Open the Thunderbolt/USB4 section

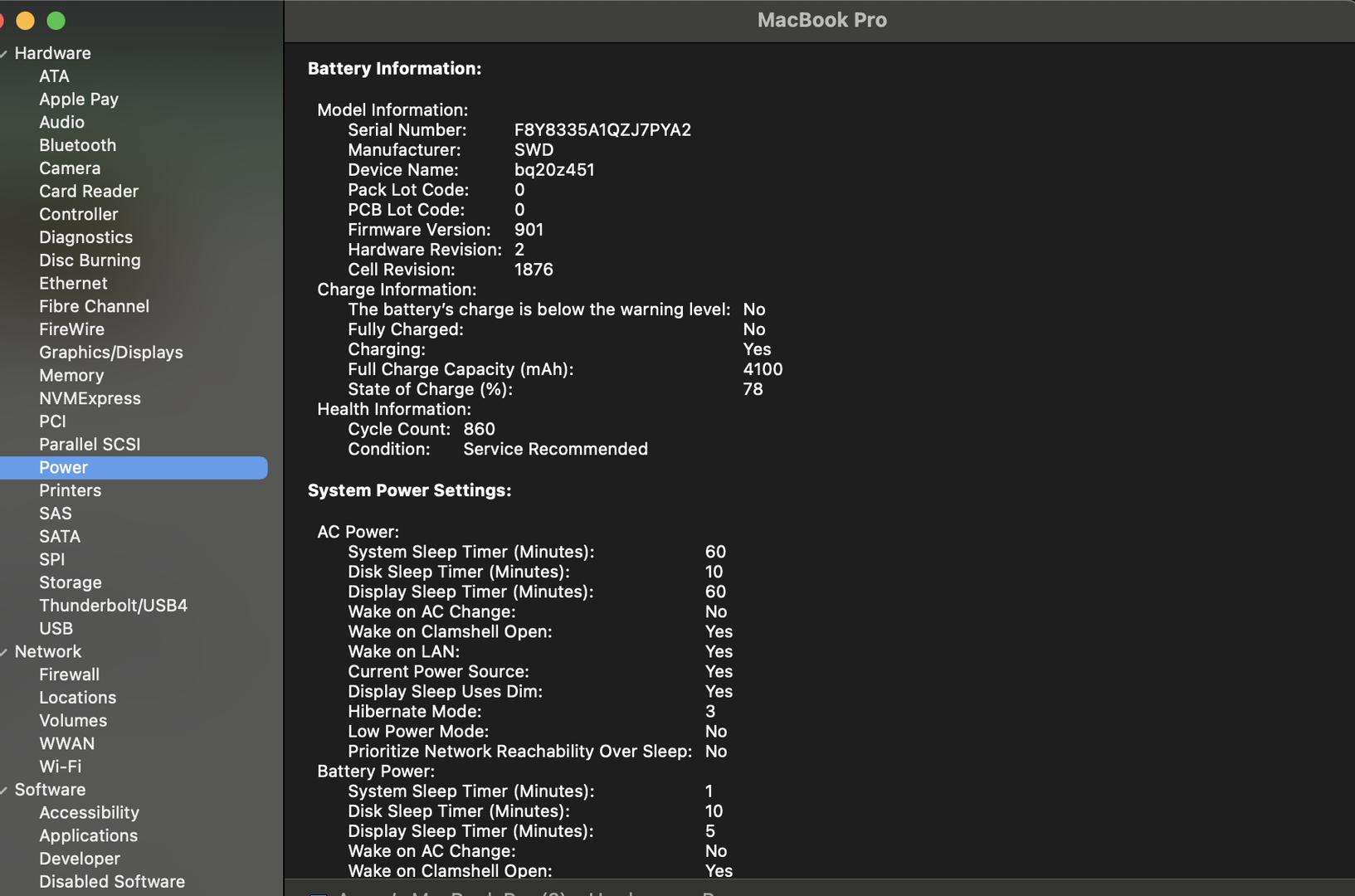[x=113, y=605]
